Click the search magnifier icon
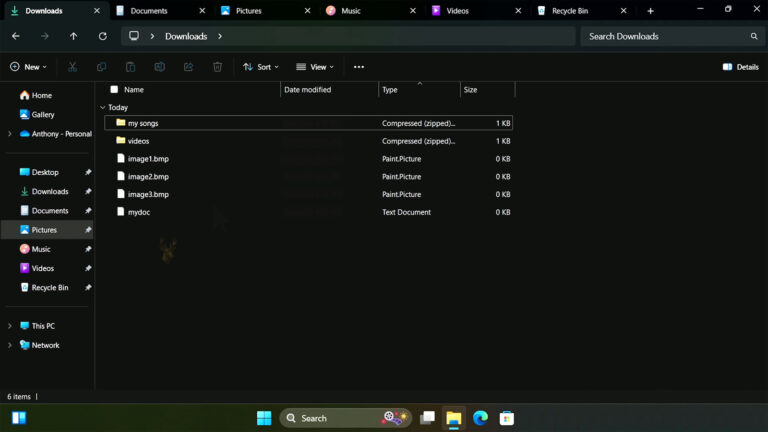768x432 pixels. 754,36
